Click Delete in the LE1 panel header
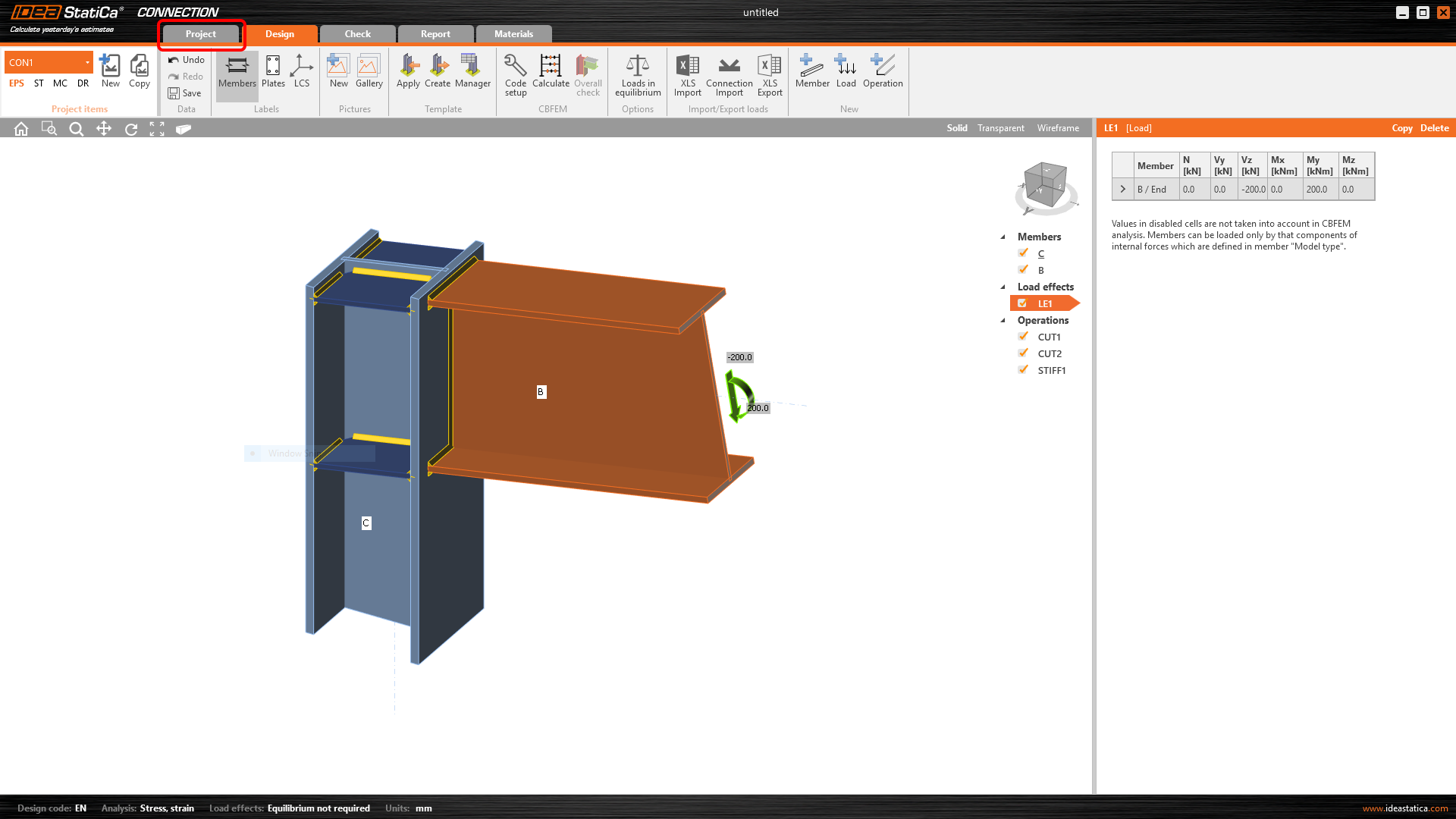1456x819 pixels. [x=1434, y=128]
